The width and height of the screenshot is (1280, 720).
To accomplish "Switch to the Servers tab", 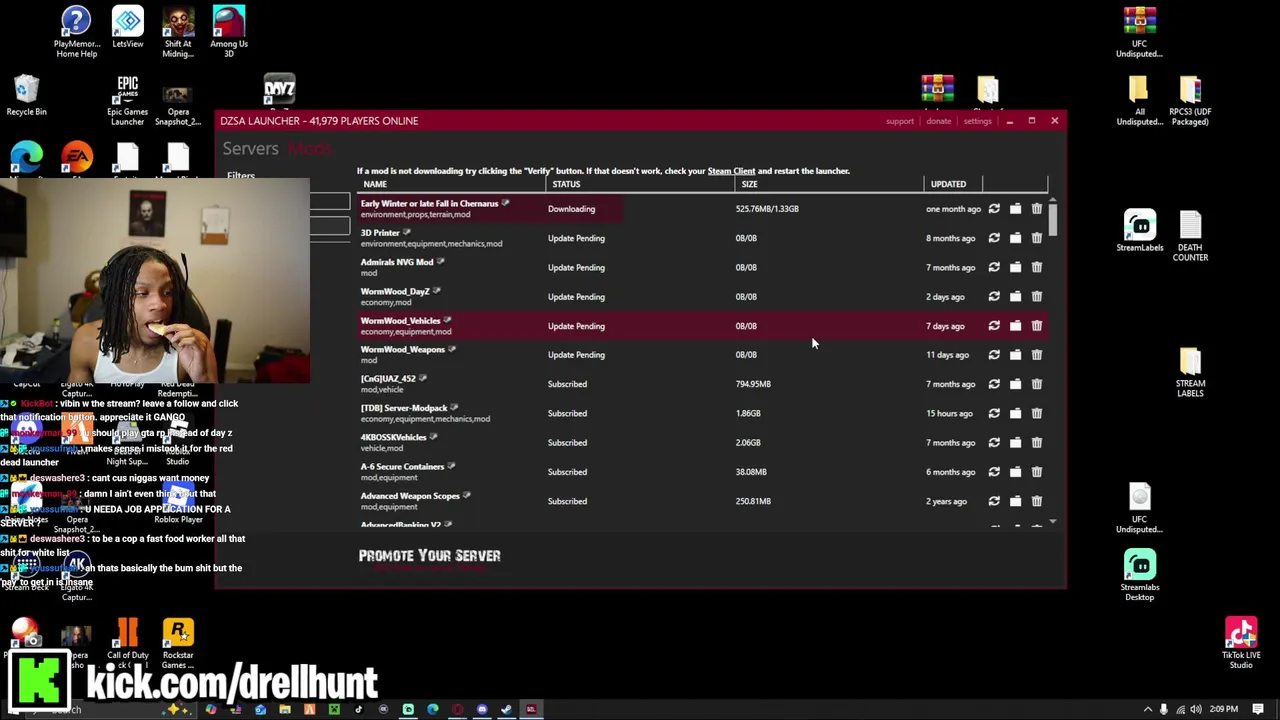I will click(250, 148).
